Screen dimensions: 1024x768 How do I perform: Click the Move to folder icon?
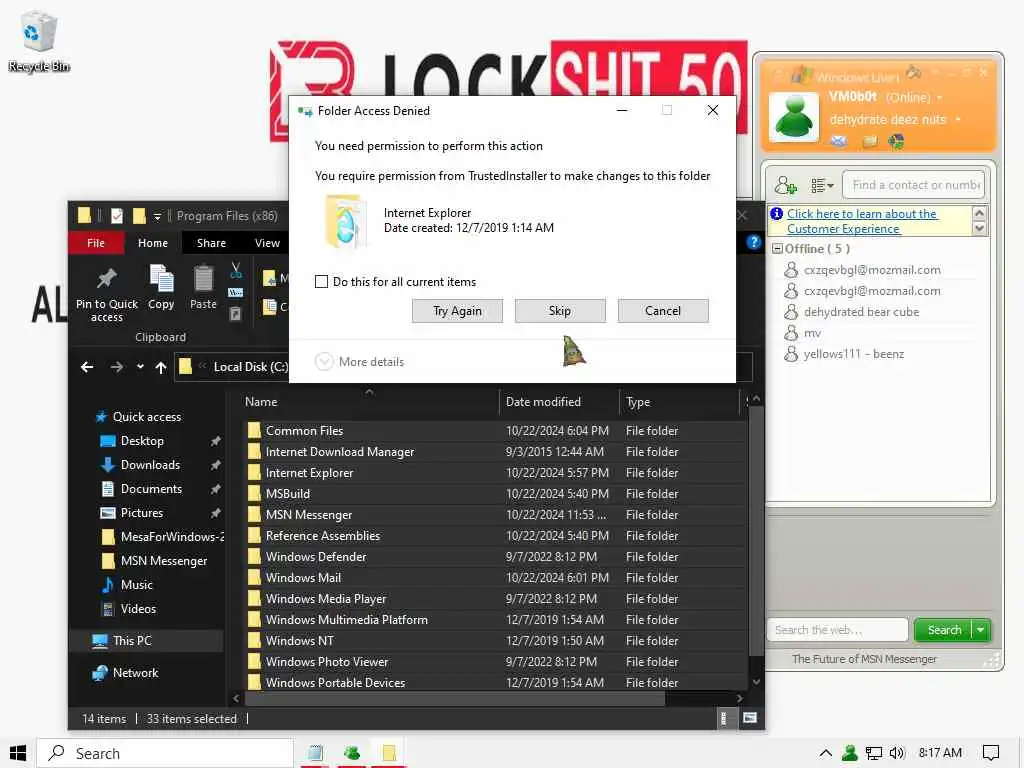[269, 278]
